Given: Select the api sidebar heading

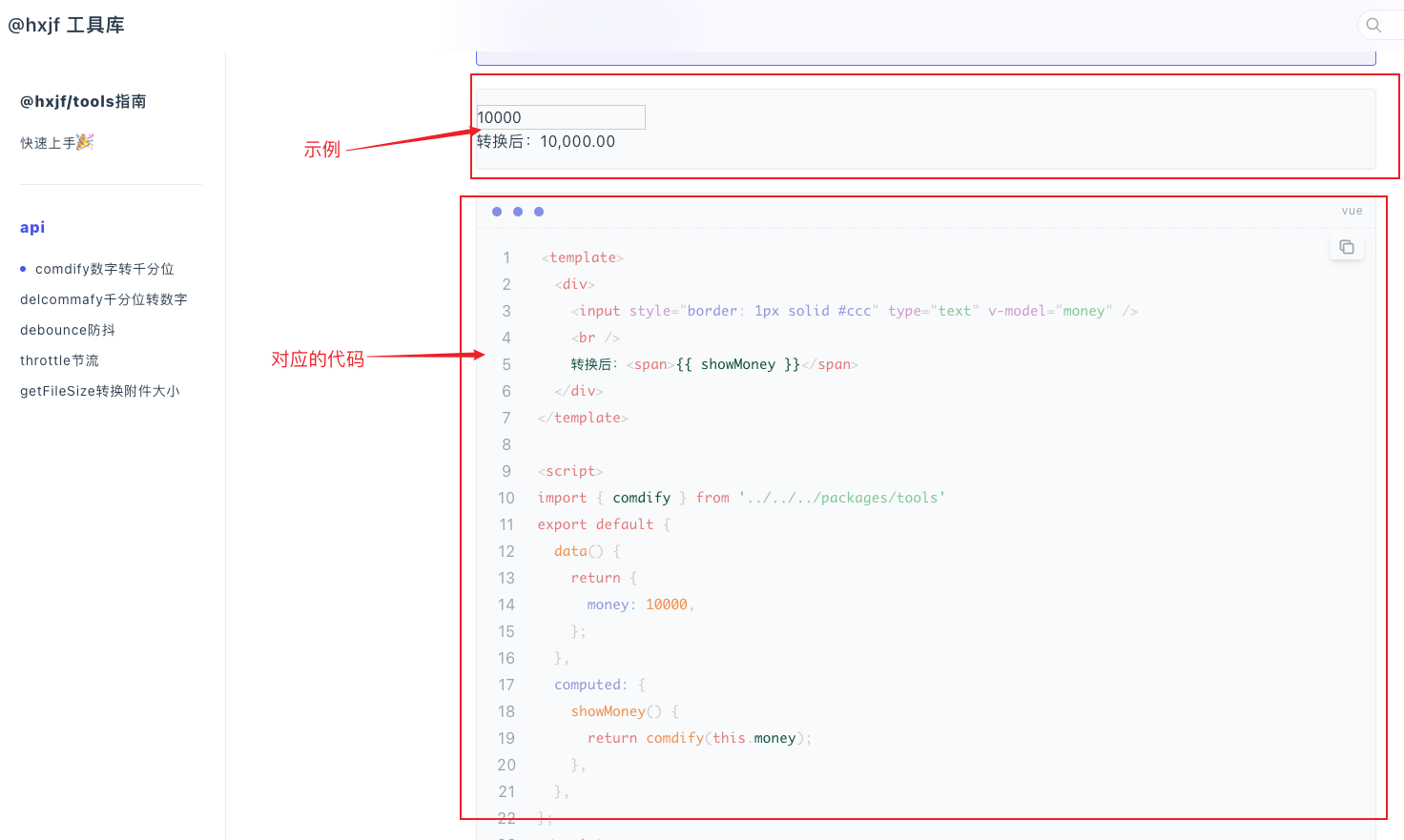Looking at the screenshot, I should pyautogui.click(x=32, y=227).
